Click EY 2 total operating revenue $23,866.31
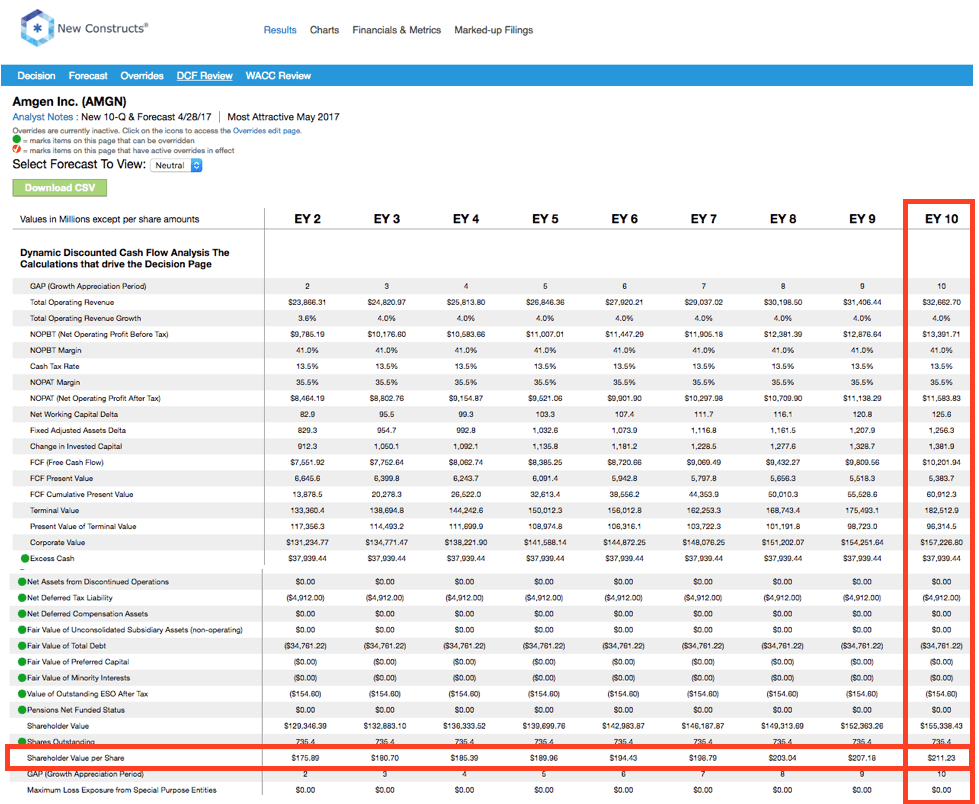The image size is (979, 804). coord(307,302)
